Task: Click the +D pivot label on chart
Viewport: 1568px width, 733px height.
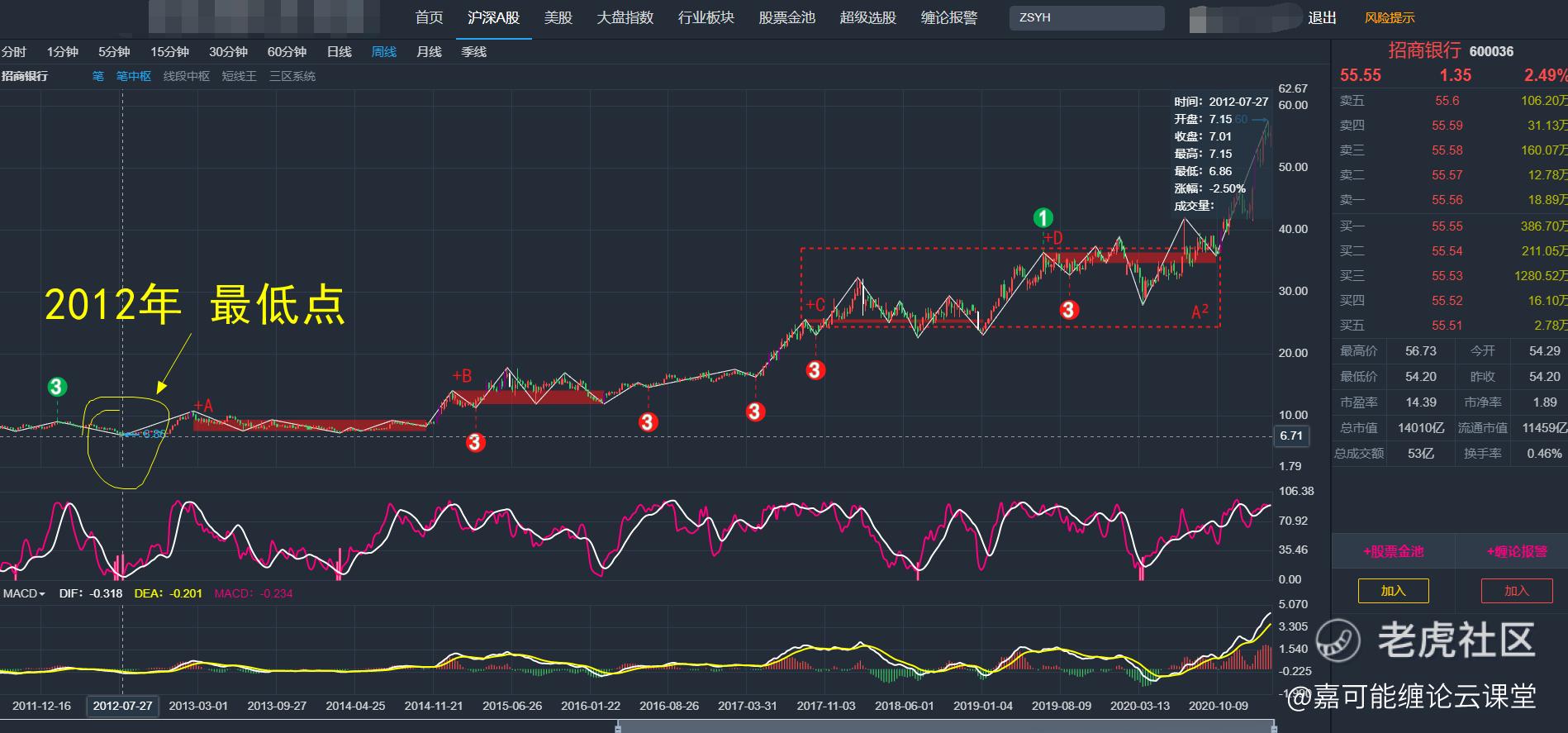Action: [1052, 238]
